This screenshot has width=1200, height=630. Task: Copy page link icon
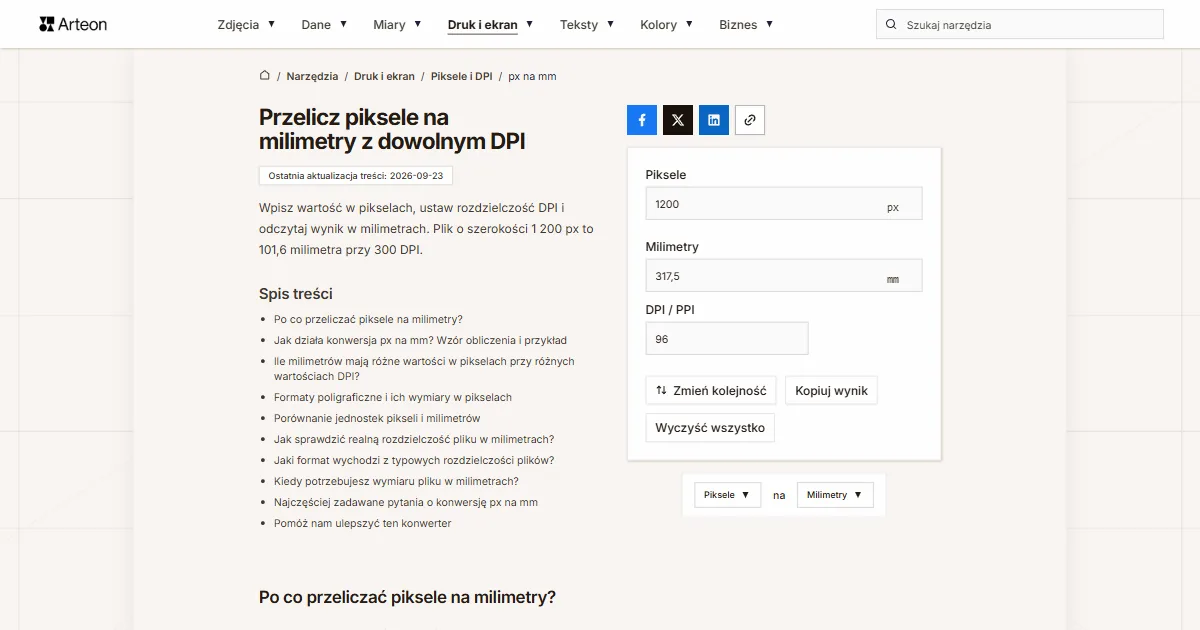pyautogui.click(x=750, y=120)
